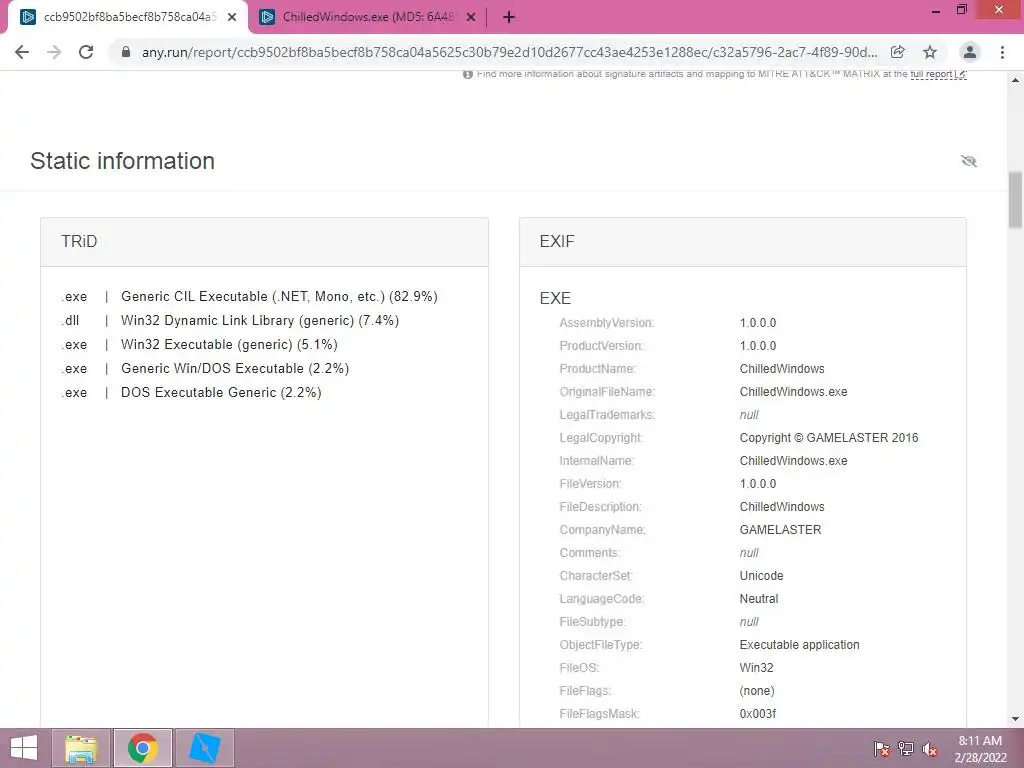Screen dimensions: 1024x768
Task: Click the URL address bar
Action: [x=509, y=52]
